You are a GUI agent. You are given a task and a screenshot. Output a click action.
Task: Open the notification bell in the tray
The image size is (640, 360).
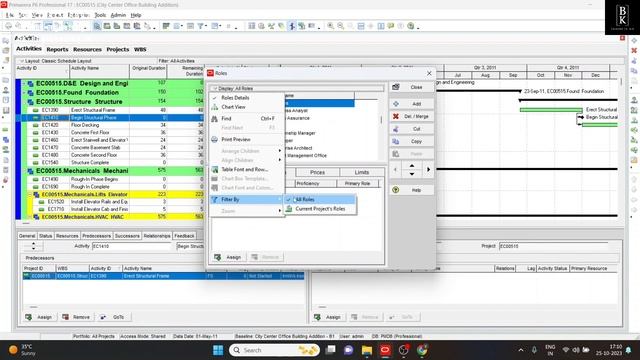(629, 350)
